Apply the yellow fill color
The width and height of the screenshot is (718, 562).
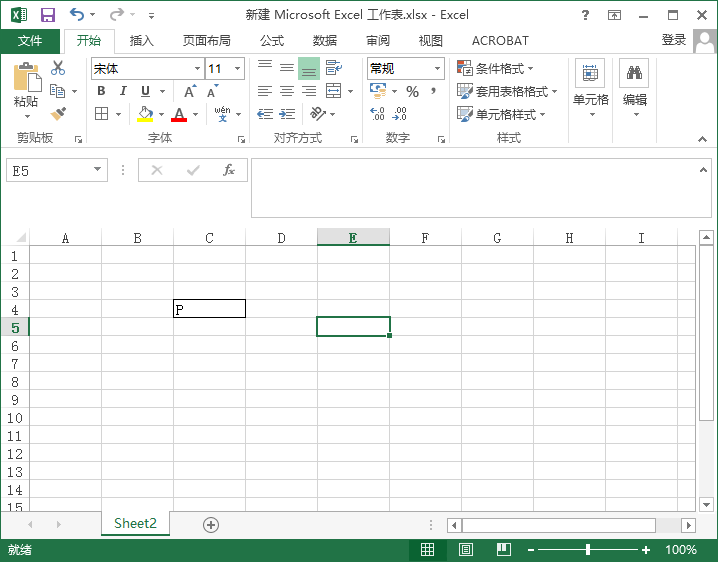tap(145, 114)
